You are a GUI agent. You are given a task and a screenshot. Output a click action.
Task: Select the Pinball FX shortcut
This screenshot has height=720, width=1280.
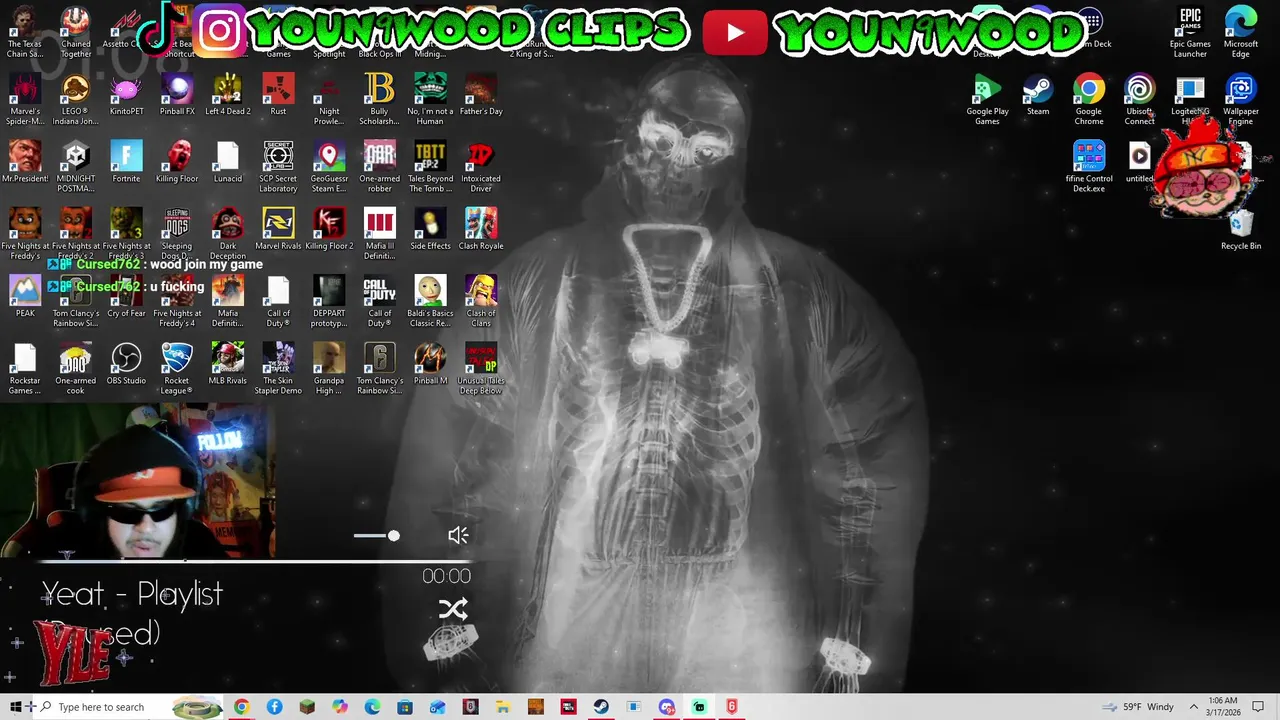pos(177,95)
